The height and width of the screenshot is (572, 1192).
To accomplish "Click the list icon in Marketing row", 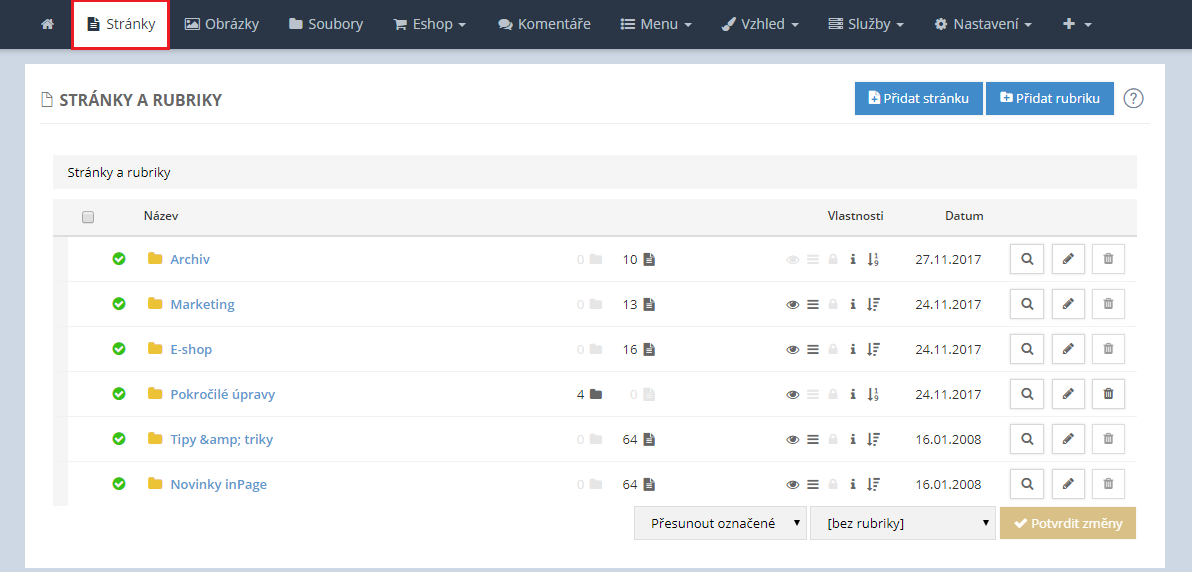I will click(813, 304).
